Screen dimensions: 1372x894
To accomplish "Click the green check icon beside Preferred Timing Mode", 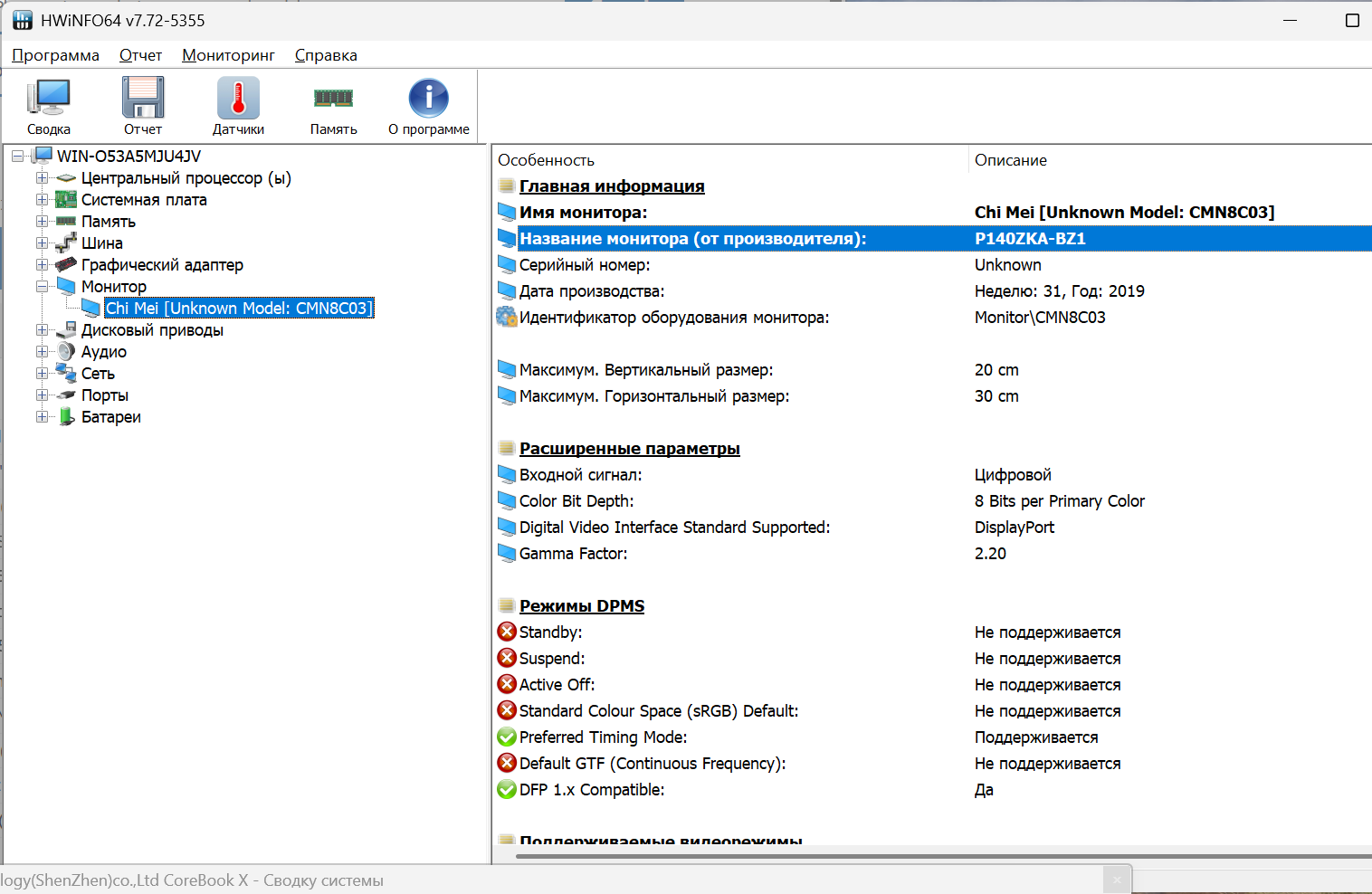I will click(507, 737).
